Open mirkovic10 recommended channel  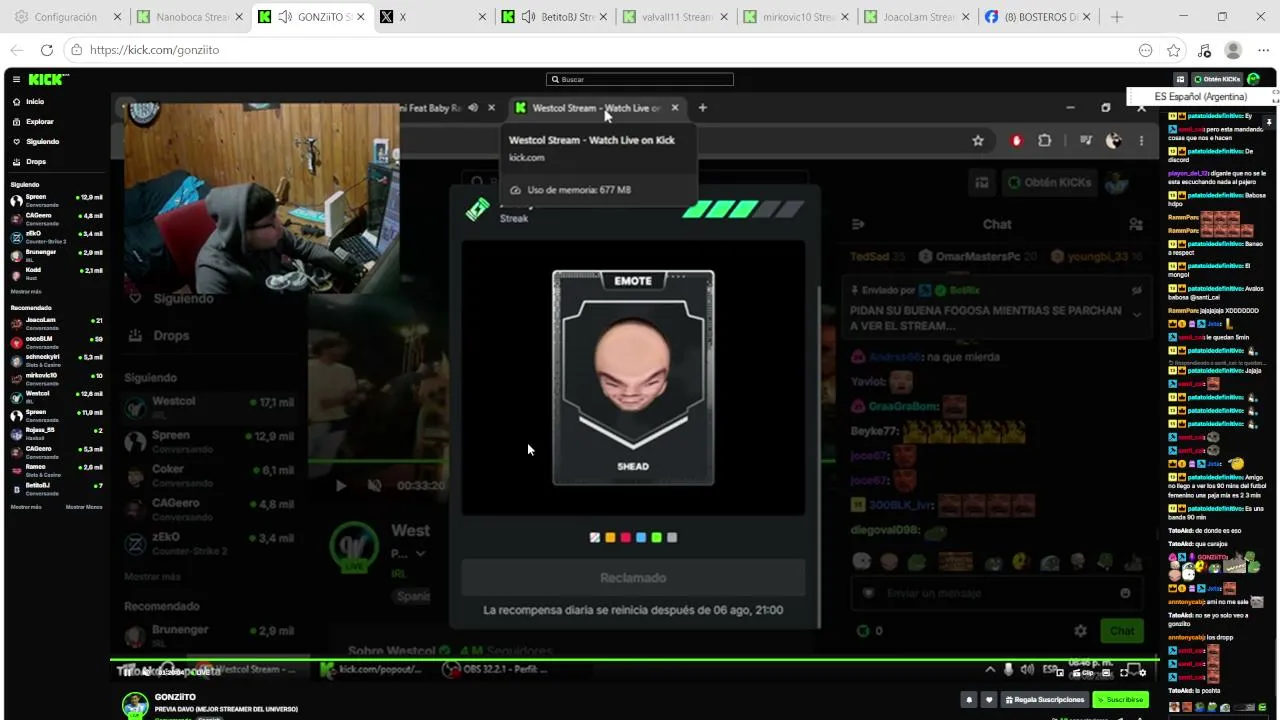pos(57,377)
